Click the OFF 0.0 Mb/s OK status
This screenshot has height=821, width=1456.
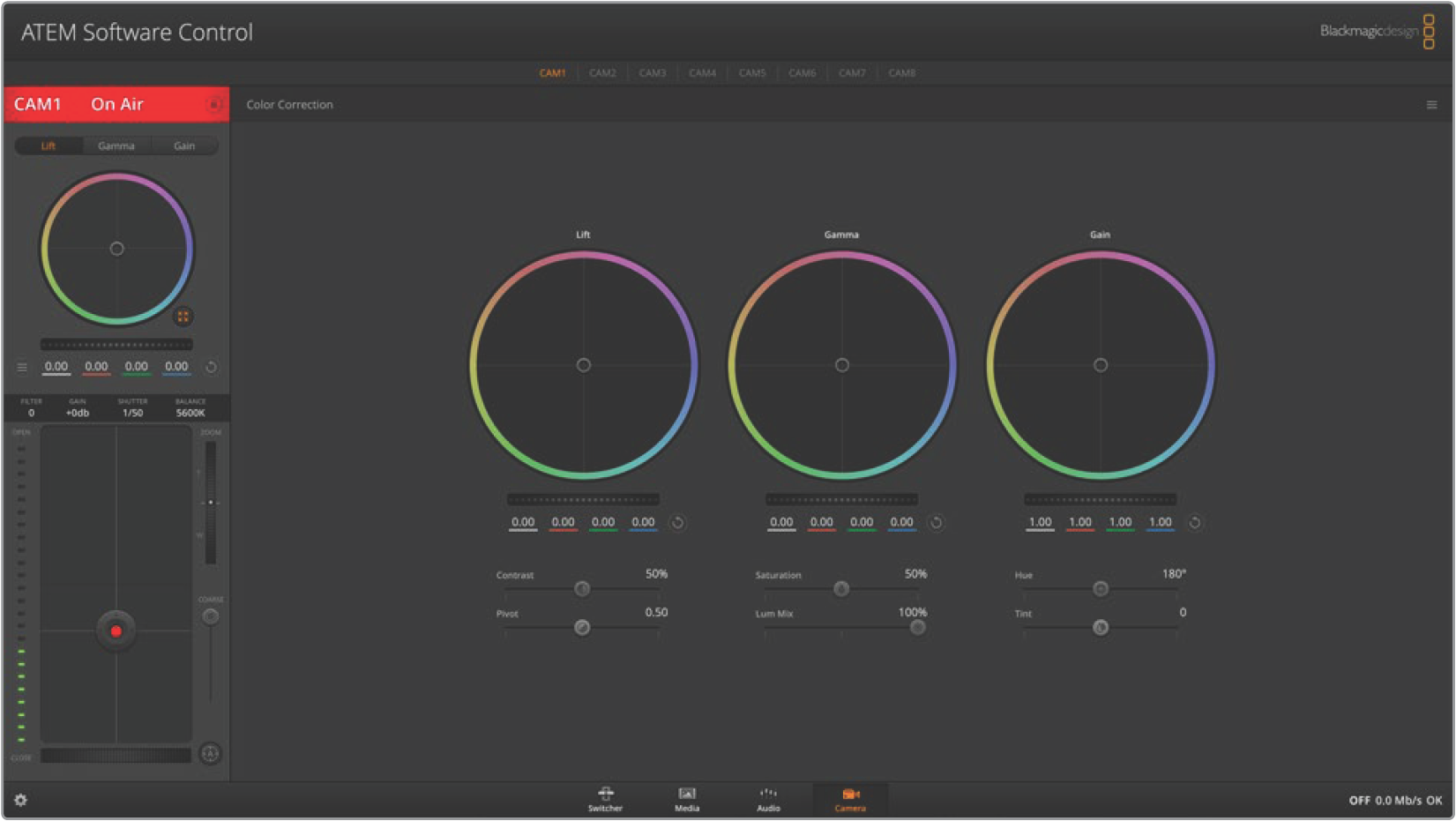pos(1395,801)
